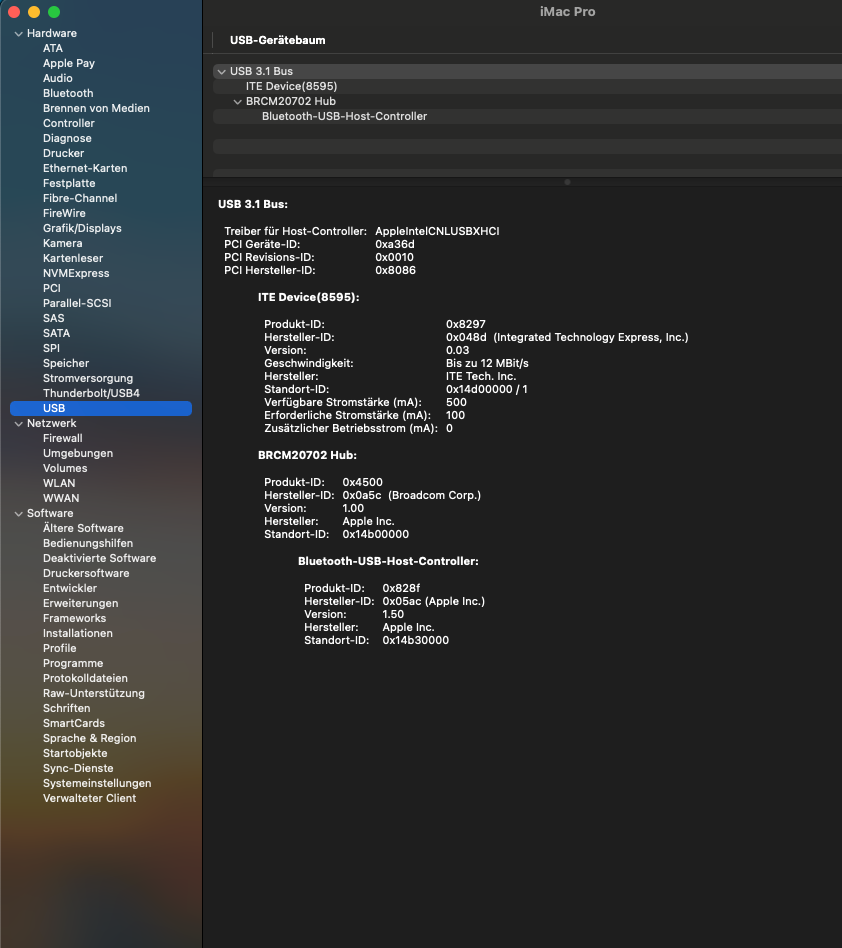Select Fibre-Channel in sidebar
Image resolution: width=842 pixels, height=948 pixels.
pyautogui.click(x=80, y=198)
